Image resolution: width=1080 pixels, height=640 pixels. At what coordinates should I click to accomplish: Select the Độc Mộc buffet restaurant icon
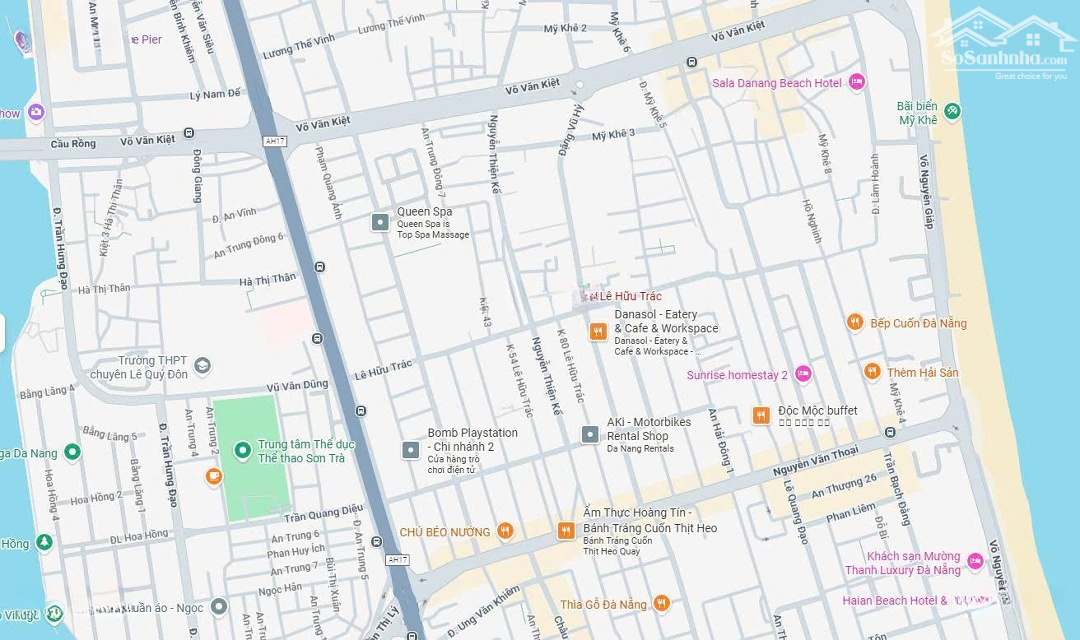[761, 415]
